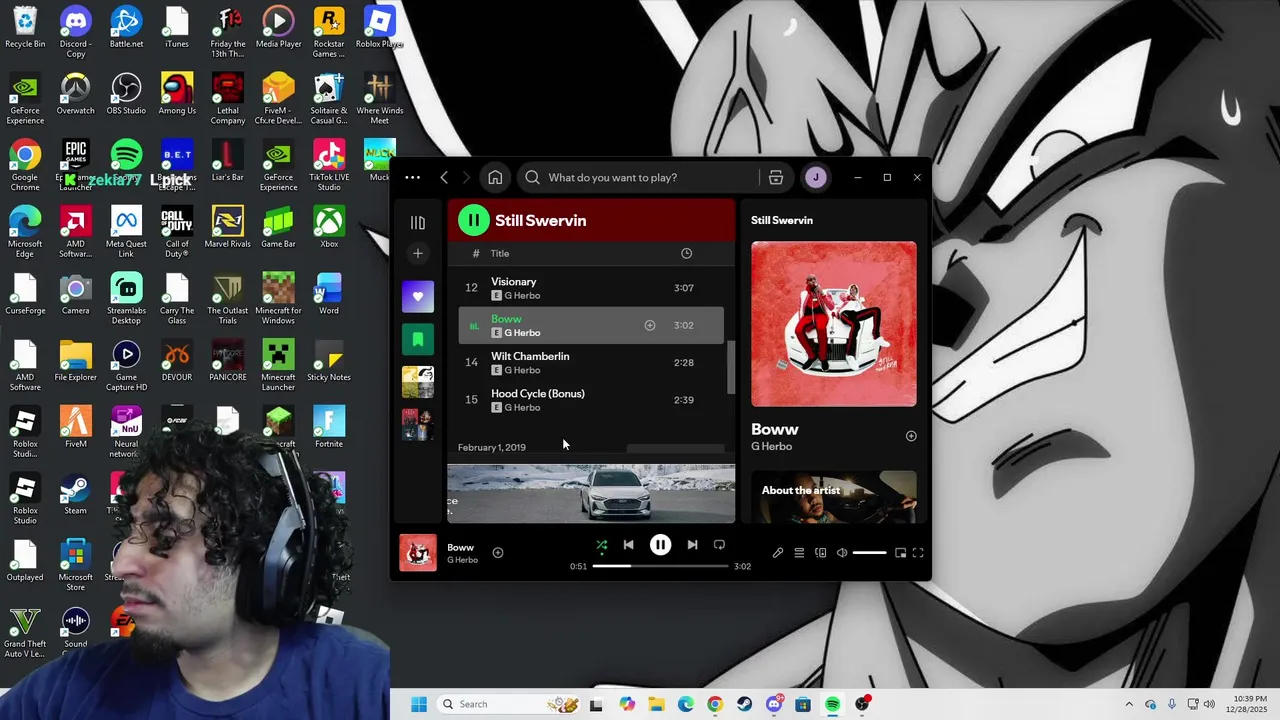This screenshot has height=720, width=1280.
Task: Open Spotify Home
Action: tap(495, 177)
